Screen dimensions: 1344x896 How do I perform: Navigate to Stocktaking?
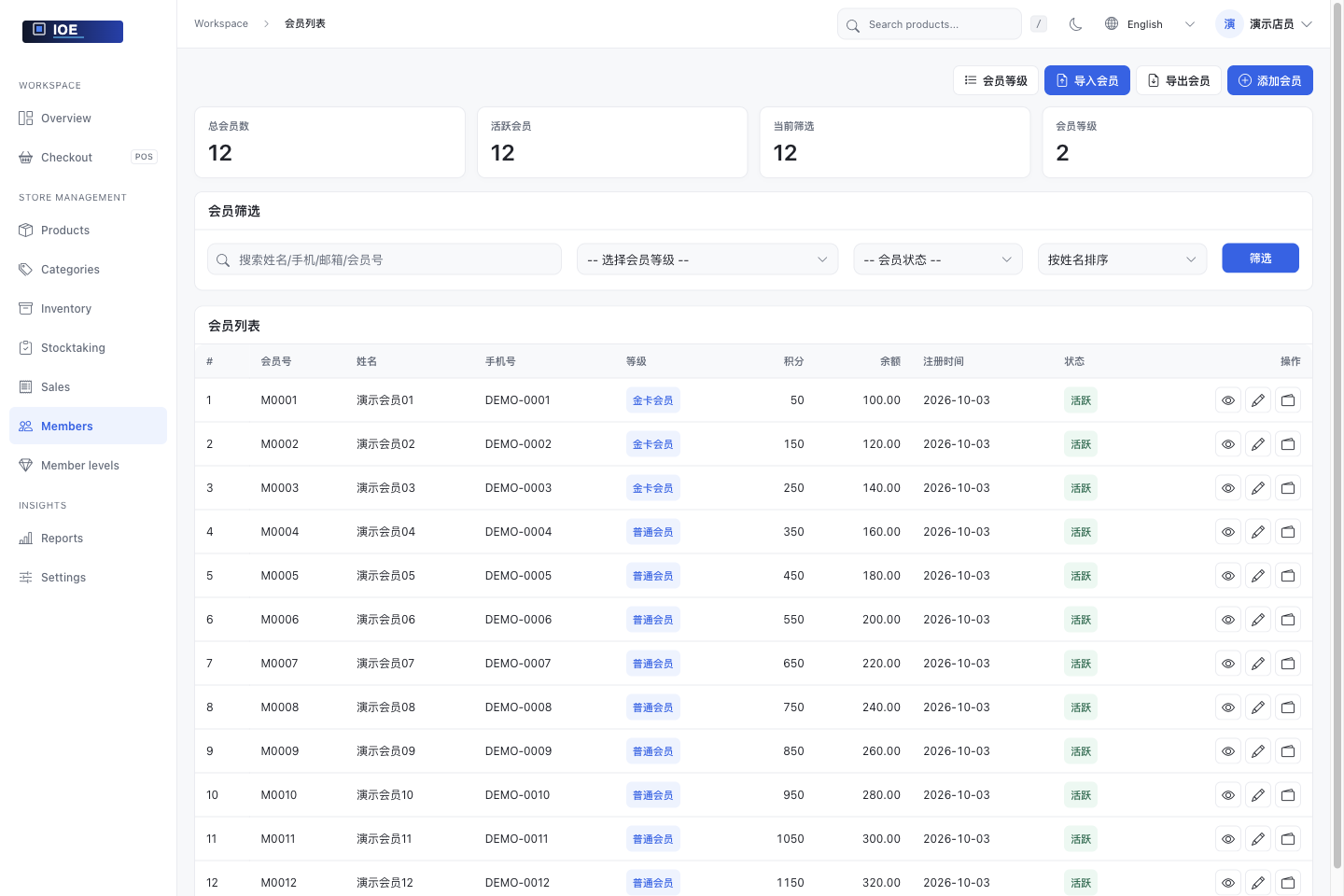88,348
